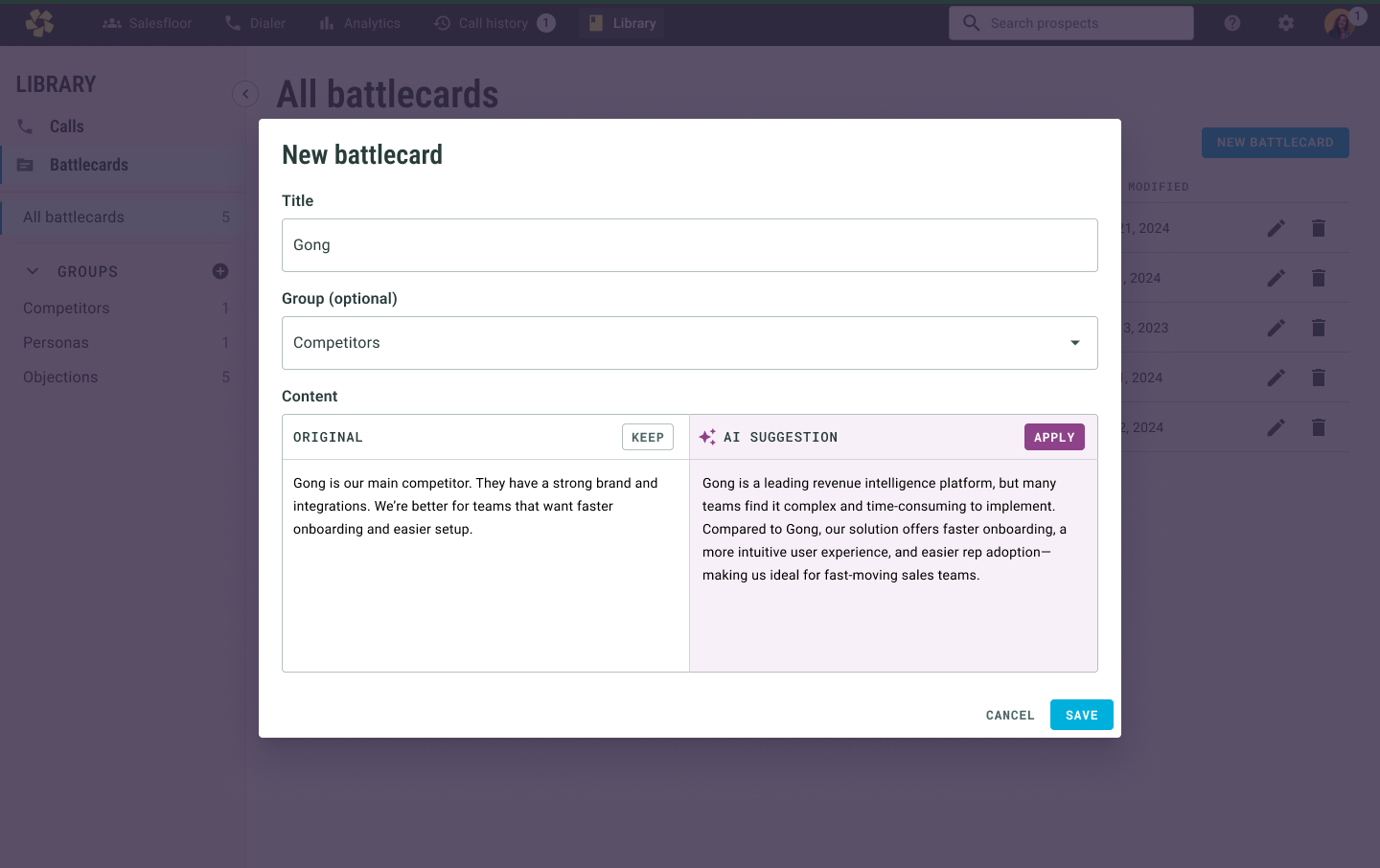Click the user profile avatar
Viewport: 1380px width, 868px height.
tap(1340, 23)
